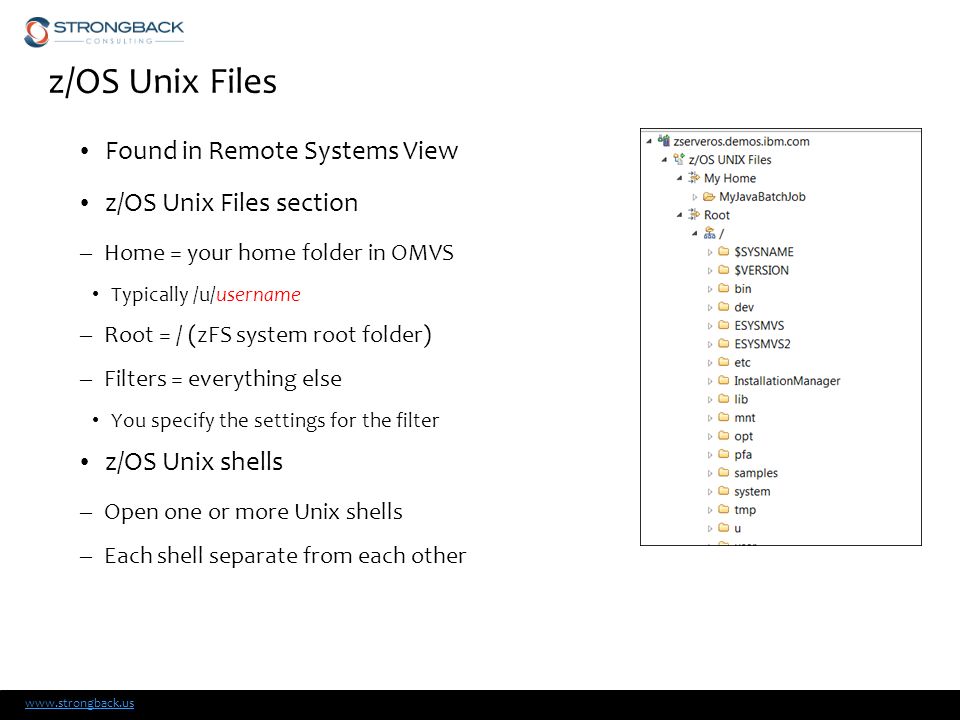960x720 pixels.
Task: Expand the u folder arrow
Action: [x=710, y=528]
